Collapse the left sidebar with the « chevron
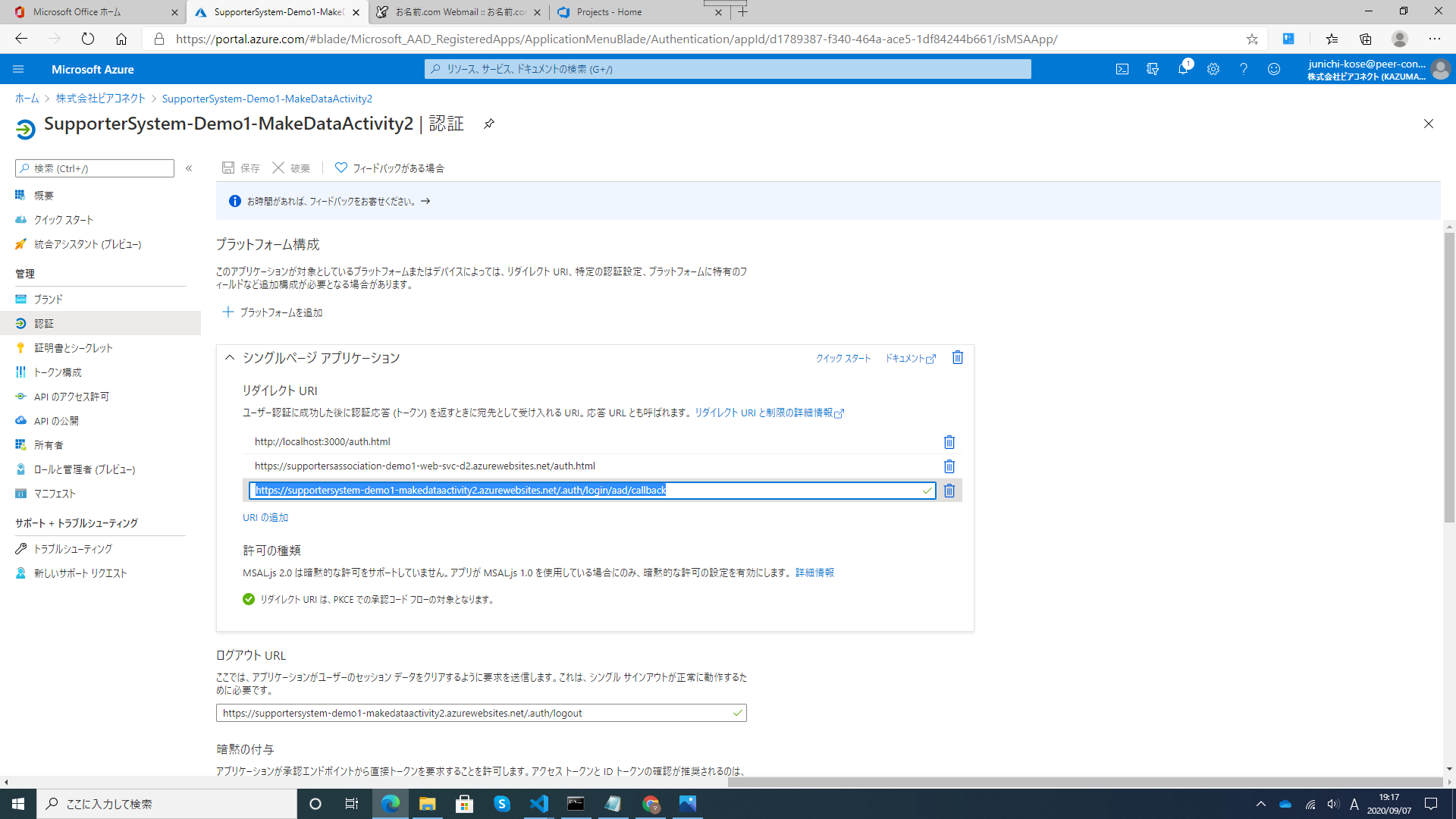This screenshot has height=819, width=1456. (x=189, y=168)
